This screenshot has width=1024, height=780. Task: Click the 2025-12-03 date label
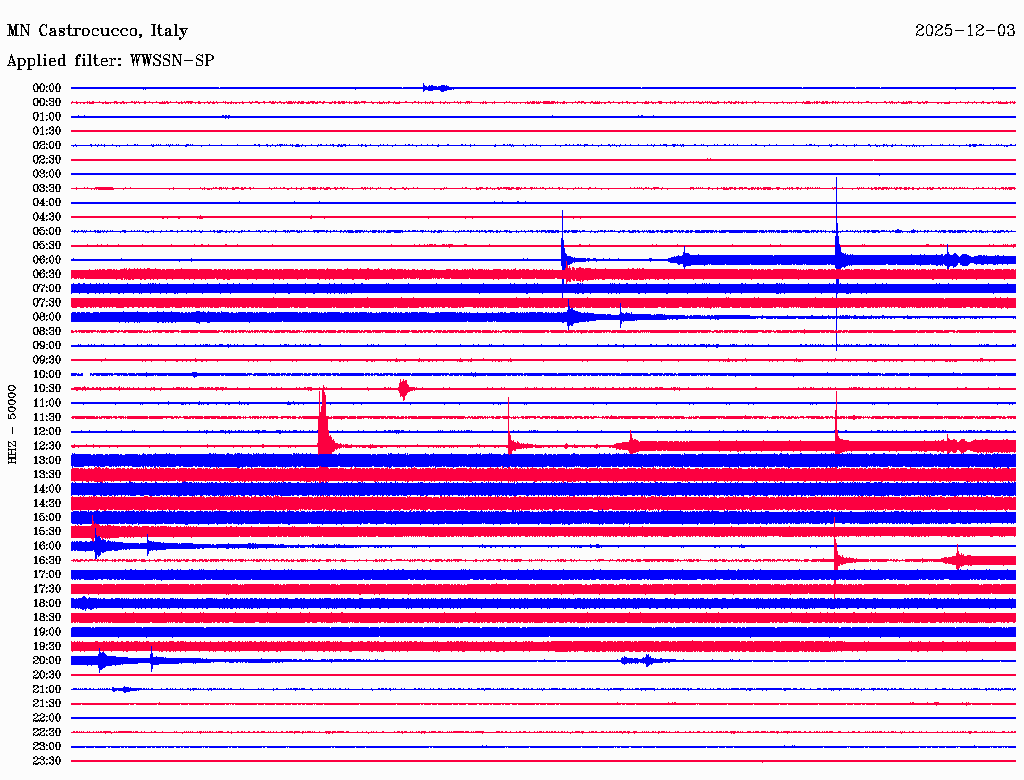[x=965, y=31]
